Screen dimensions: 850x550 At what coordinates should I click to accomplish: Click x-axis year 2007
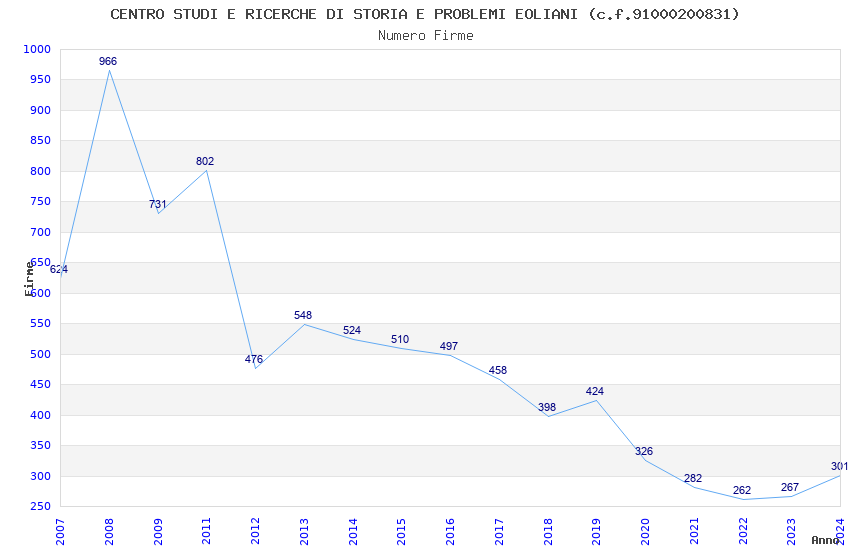[x=60, y=532]
